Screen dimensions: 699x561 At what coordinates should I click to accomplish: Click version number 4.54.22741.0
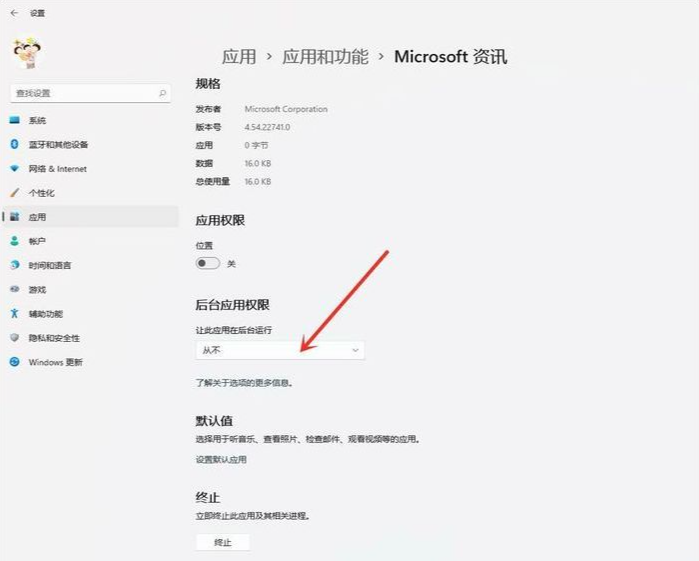click(267, 127)
